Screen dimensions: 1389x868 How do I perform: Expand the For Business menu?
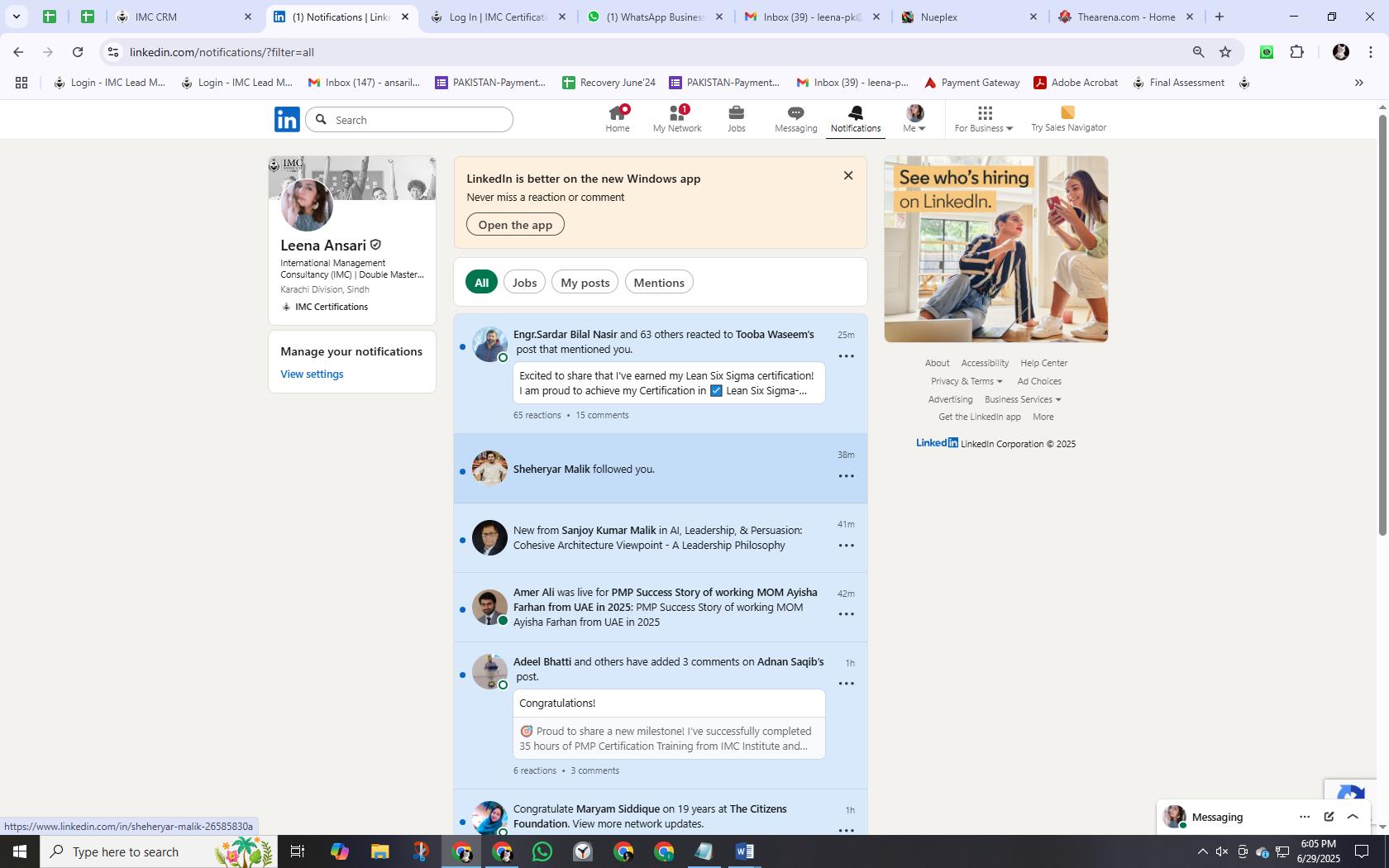[x=983, y=119]
